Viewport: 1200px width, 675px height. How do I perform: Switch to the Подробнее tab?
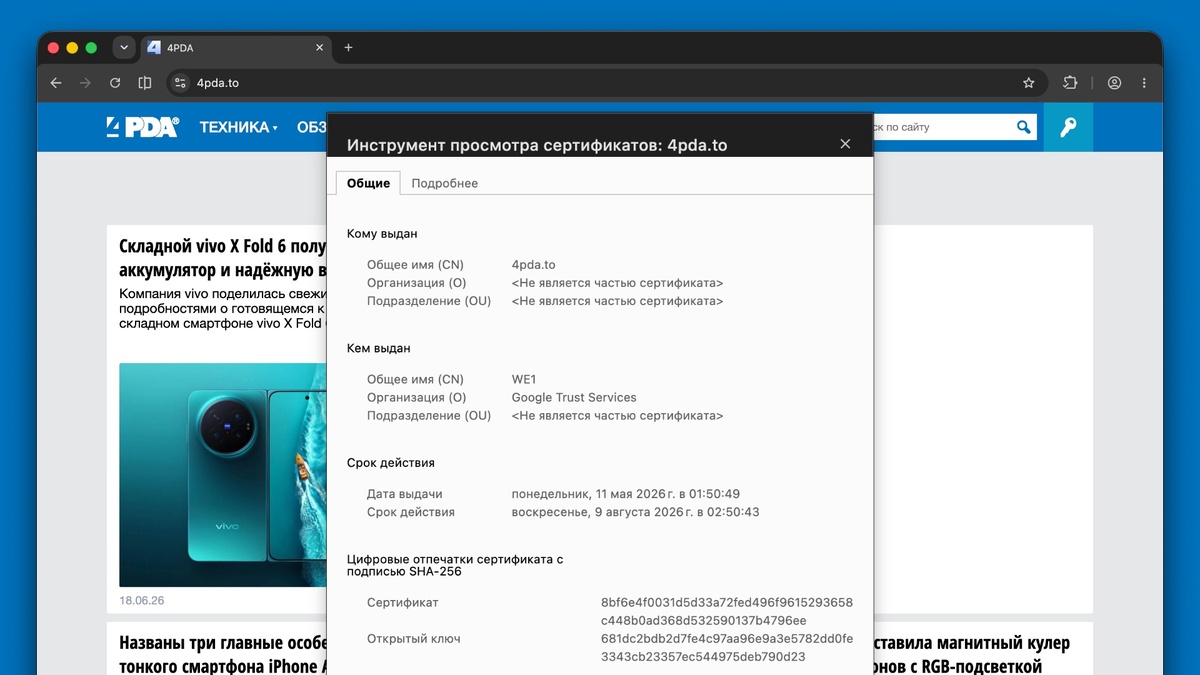point(445,183)
